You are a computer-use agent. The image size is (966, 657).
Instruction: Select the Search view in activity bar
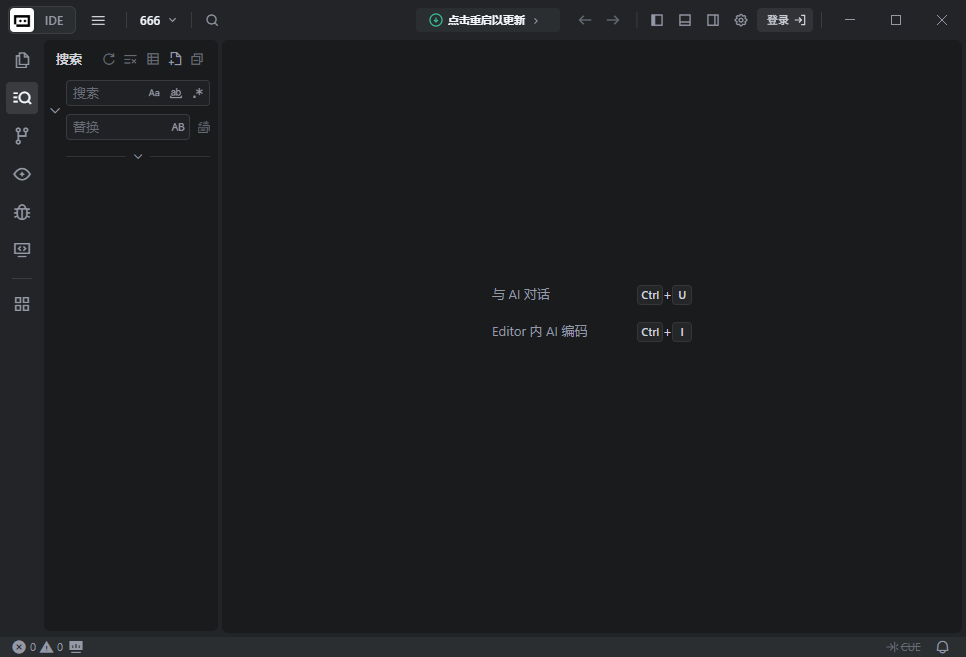click(x=22, y=97)
